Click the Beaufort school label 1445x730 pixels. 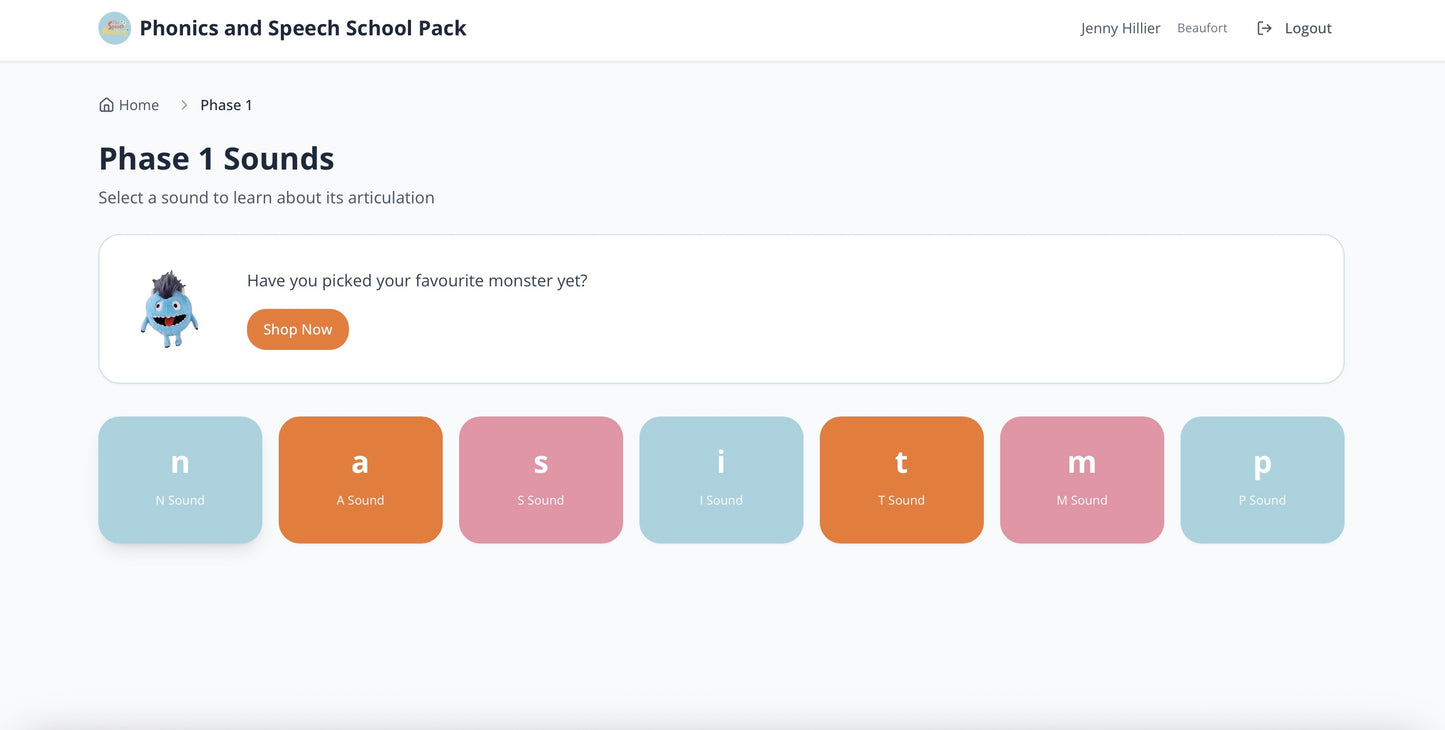coord(1202,28)
